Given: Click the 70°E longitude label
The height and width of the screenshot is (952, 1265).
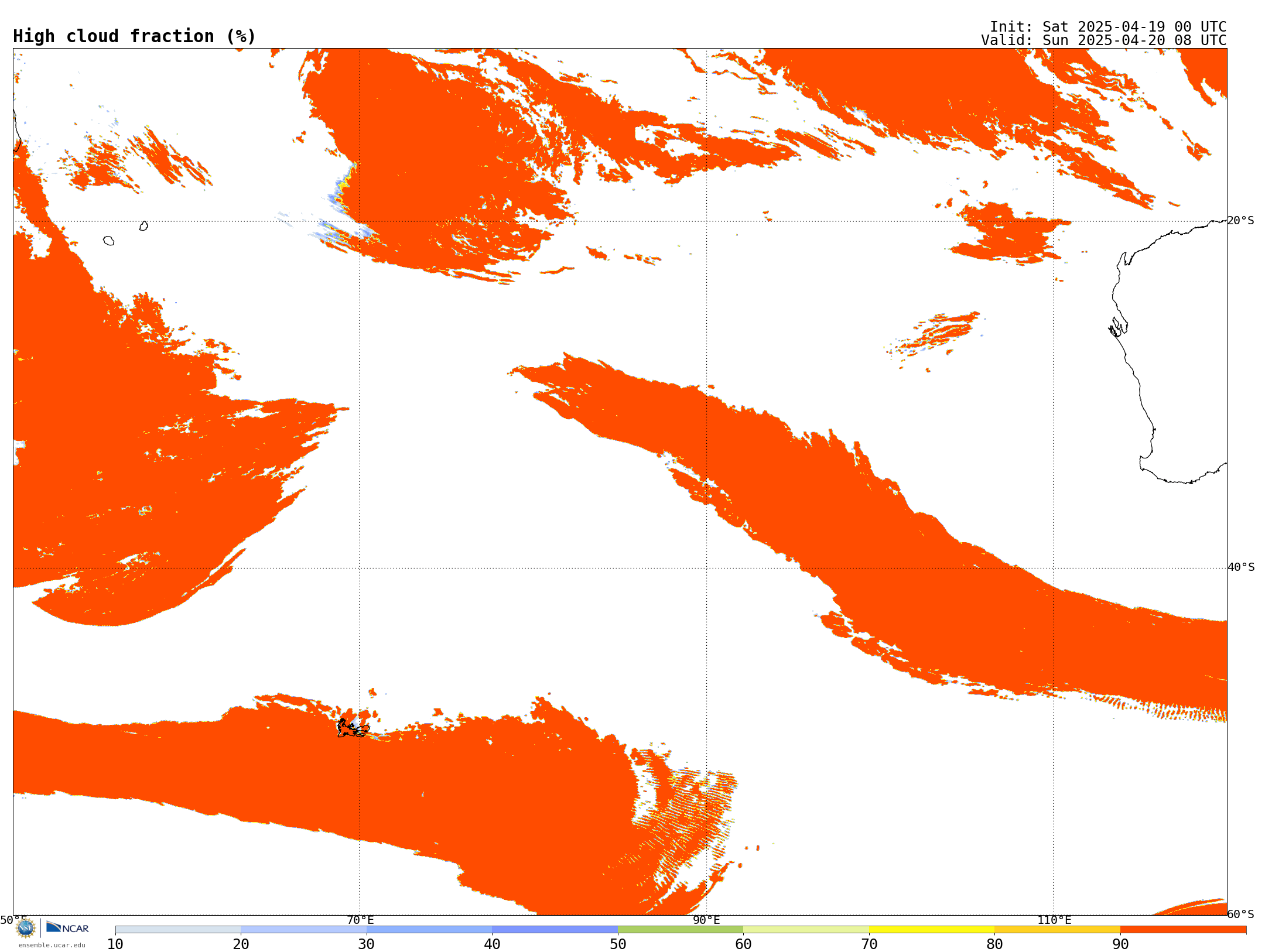Looking at the screenshot, I should click(x=360, y=920).
